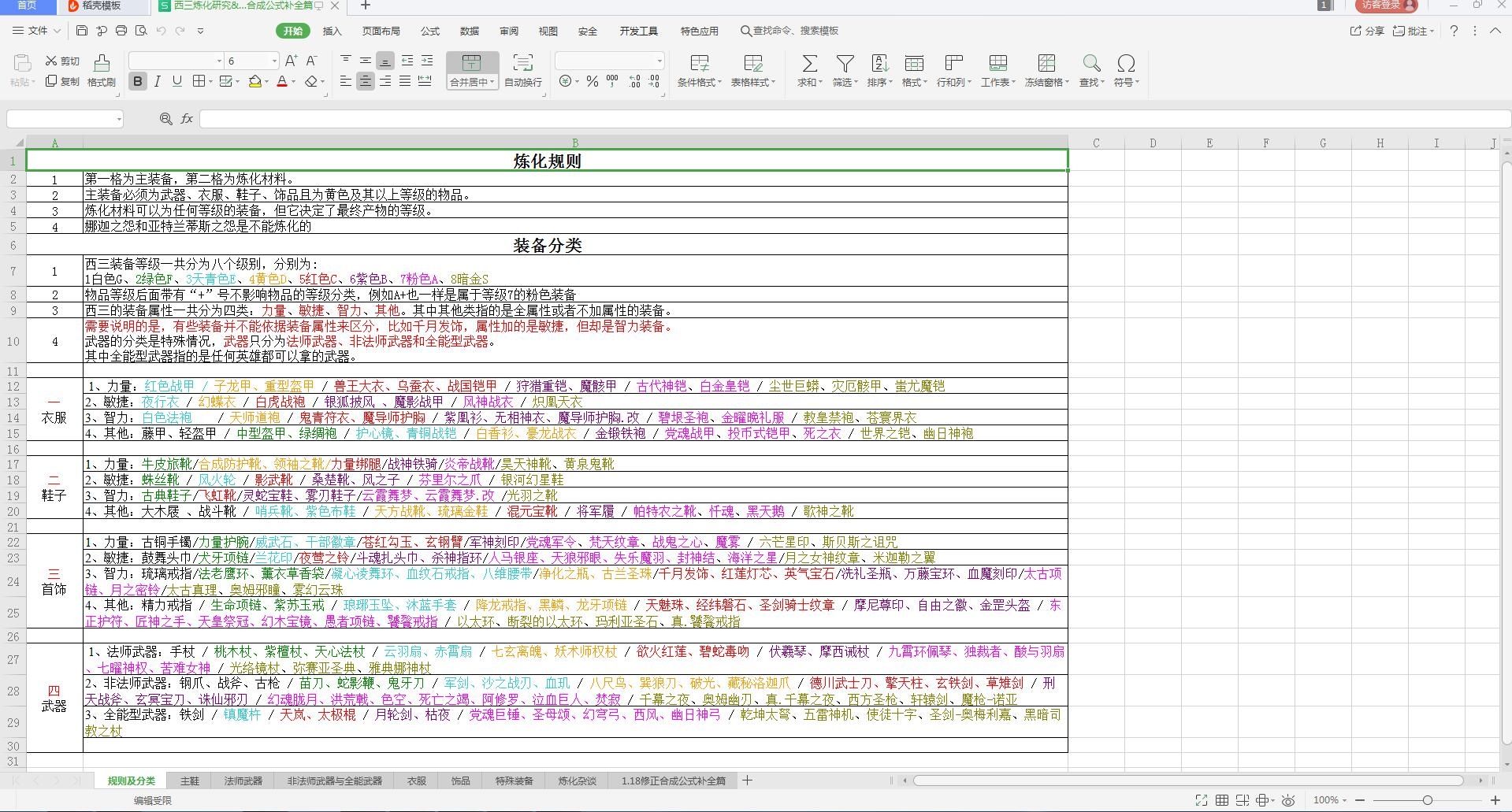Click the Increase Indent icon
Image resolution: width=1512 pixels, height=812 pixels.
(x=427, y=61)
